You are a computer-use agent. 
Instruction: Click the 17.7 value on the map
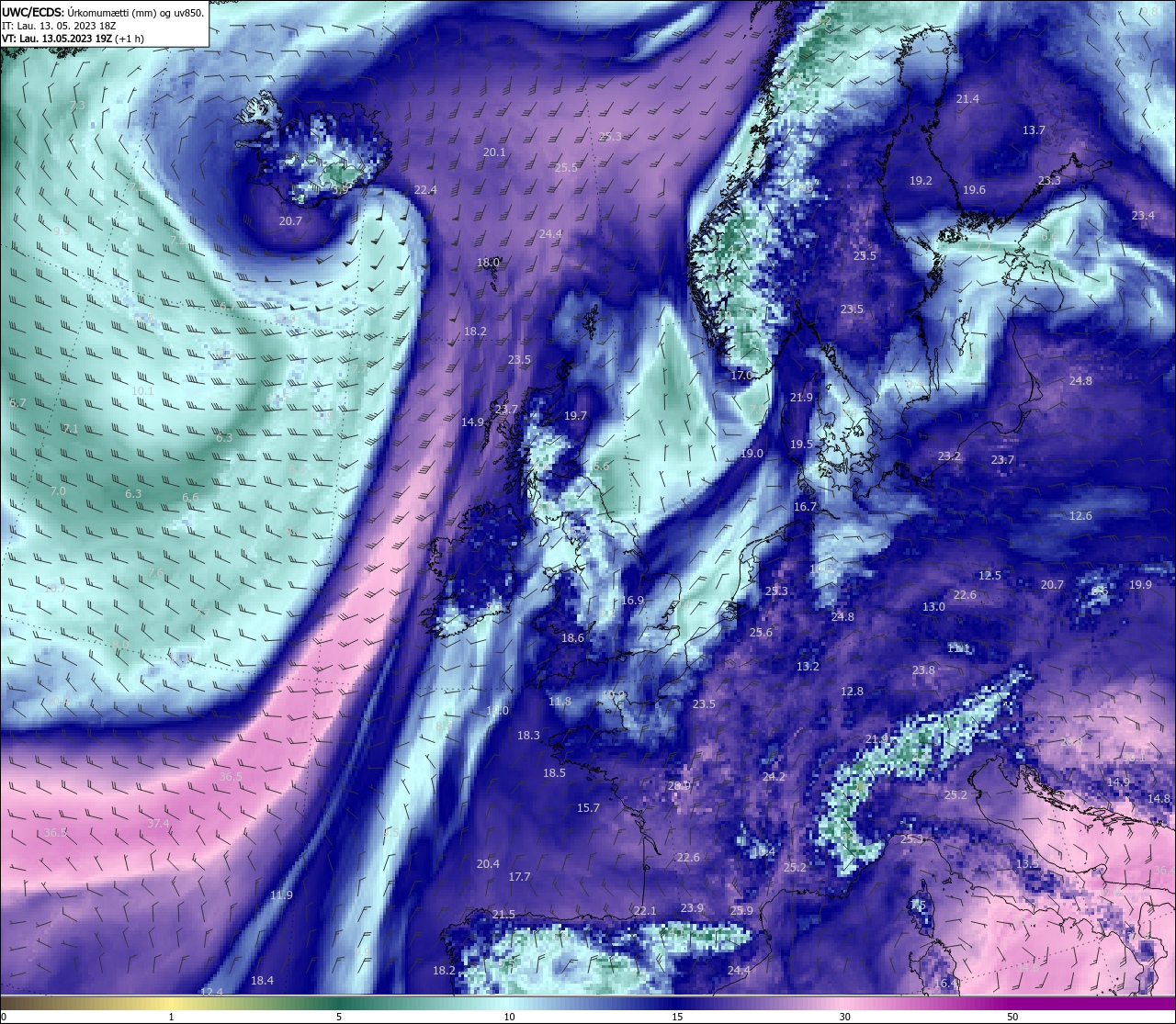pyautogui.click(x=519, y=877)
